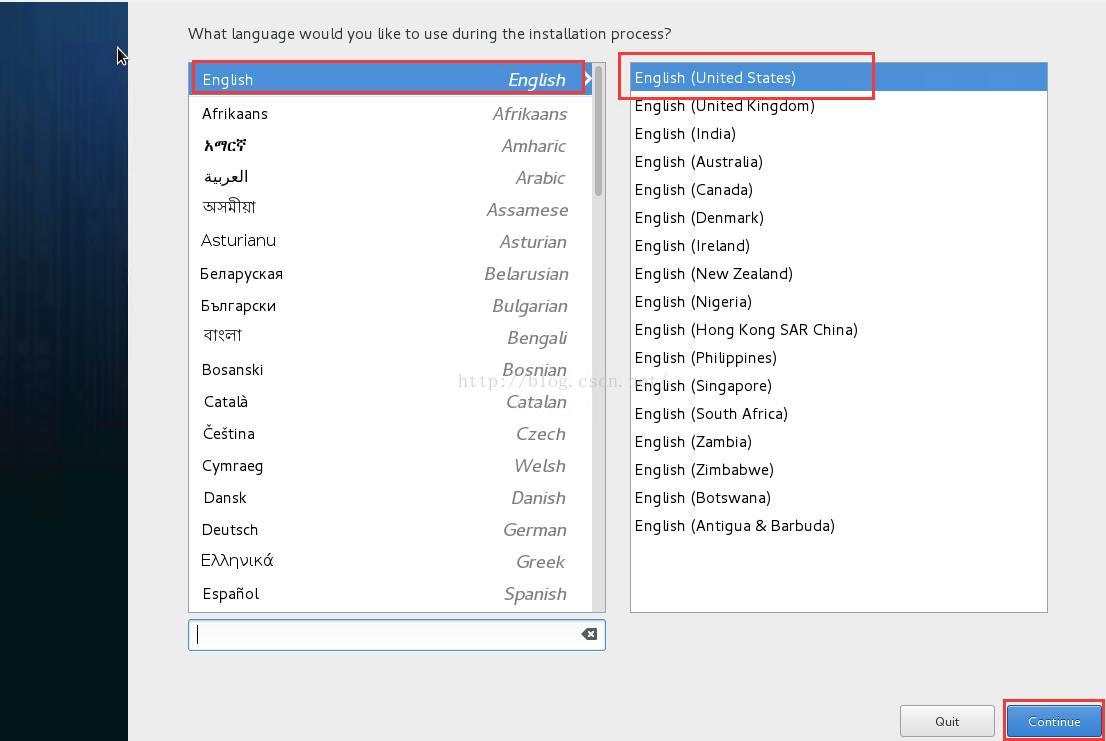Select Bosanski language row
Screen dimensions: 1106x741
391,369
